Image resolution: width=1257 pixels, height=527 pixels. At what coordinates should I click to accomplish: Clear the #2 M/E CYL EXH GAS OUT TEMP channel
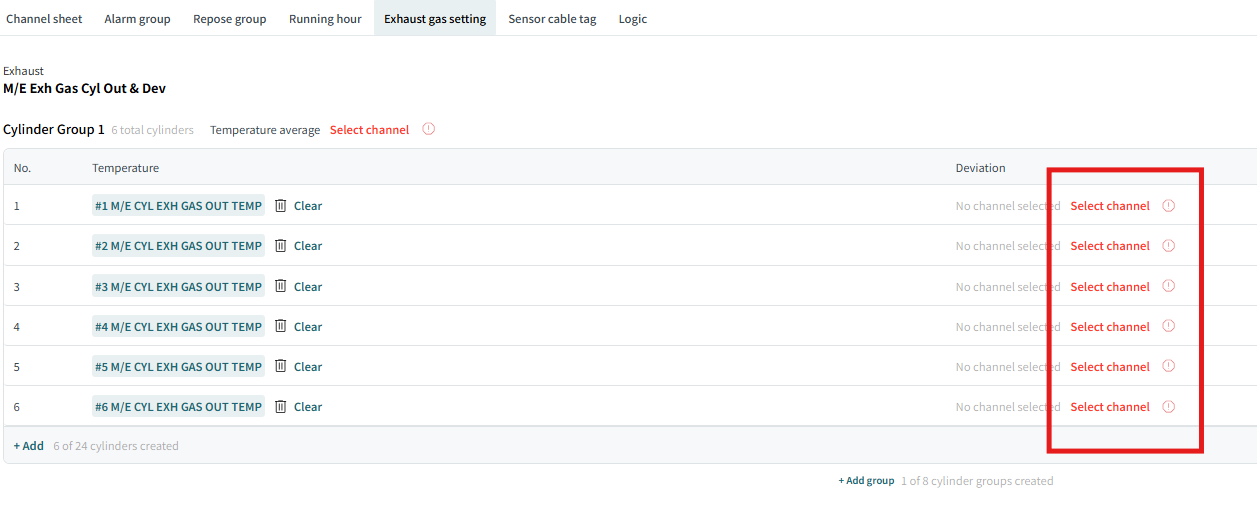(x=308, y=246)
